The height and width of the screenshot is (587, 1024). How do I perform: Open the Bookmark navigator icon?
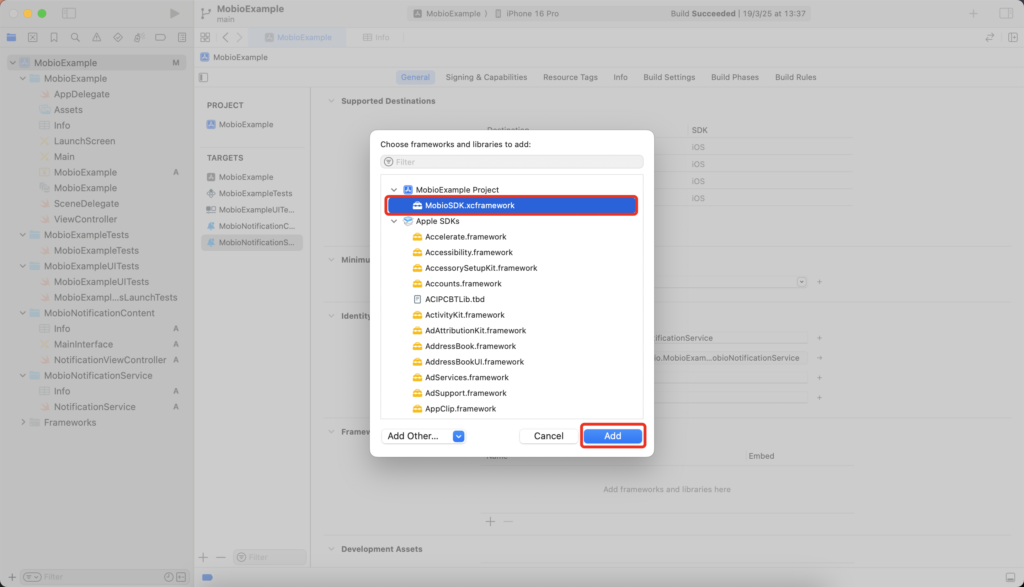pyautogui.click(x=54, y=37)
